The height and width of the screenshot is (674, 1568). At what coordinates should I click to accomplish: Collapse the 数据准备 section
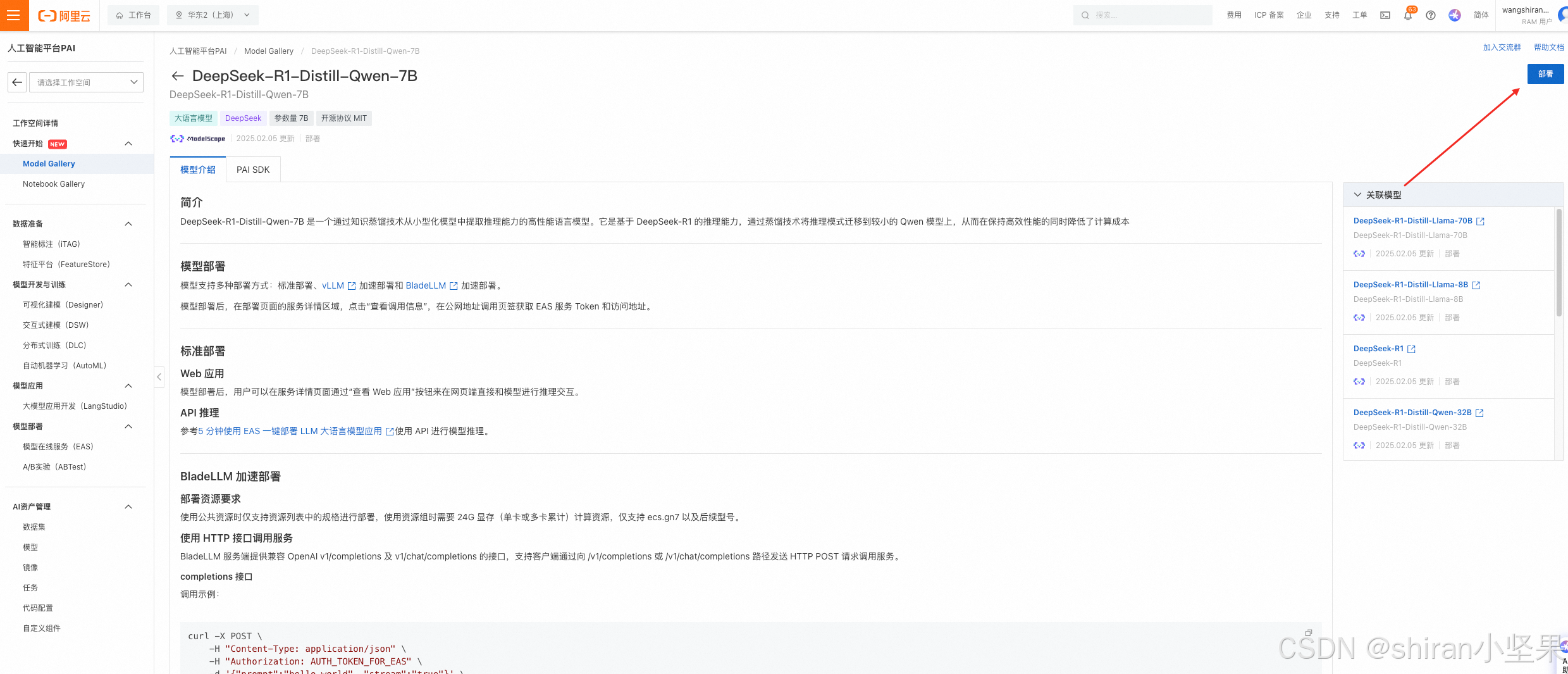pos(128,224)
